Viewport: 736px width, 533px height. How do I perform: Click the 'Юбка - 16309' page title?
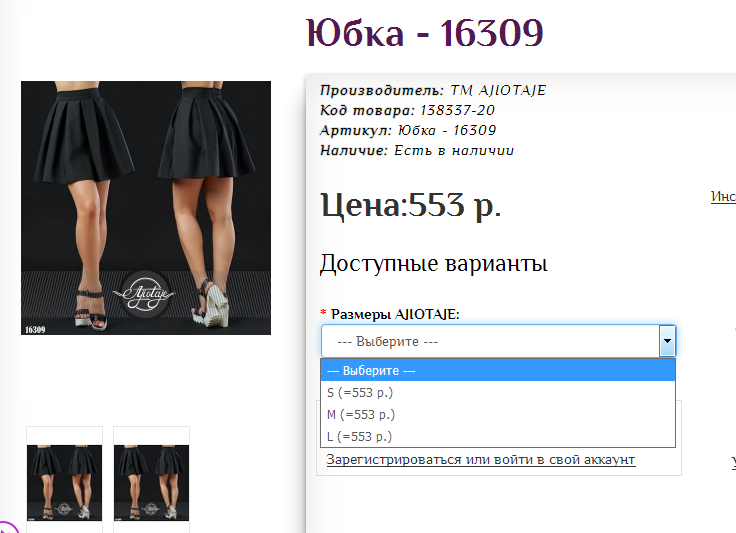(x=424, y=33)
